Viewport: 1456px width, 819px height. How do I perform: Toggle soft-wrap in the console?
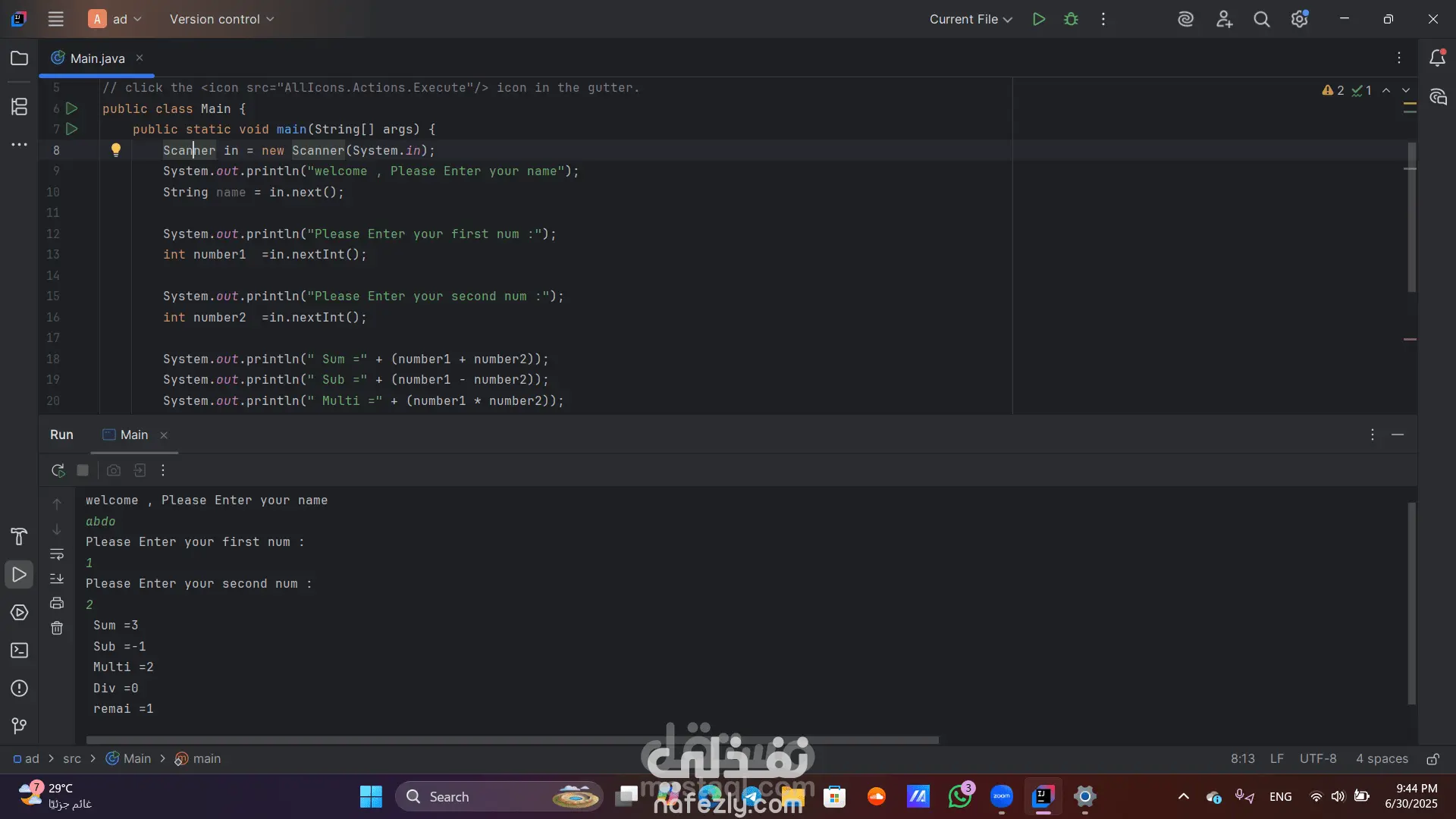[x=57, y=554]
